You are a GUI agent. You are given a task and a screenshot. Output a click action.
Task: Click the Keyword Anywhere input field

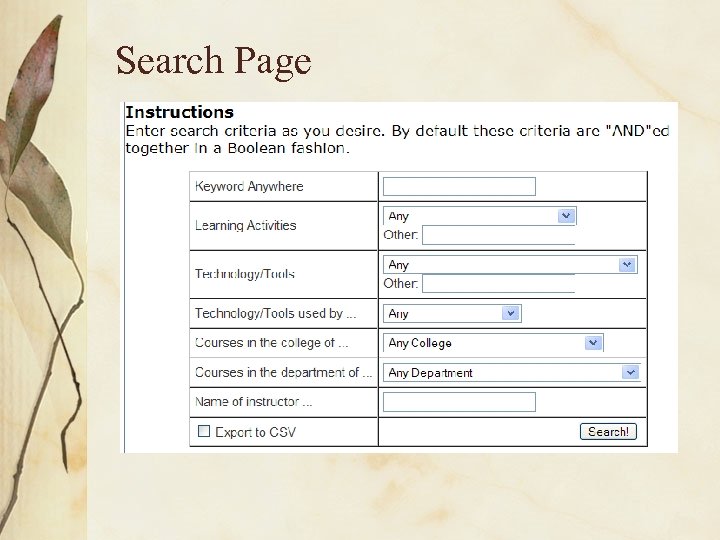(459, 186)
